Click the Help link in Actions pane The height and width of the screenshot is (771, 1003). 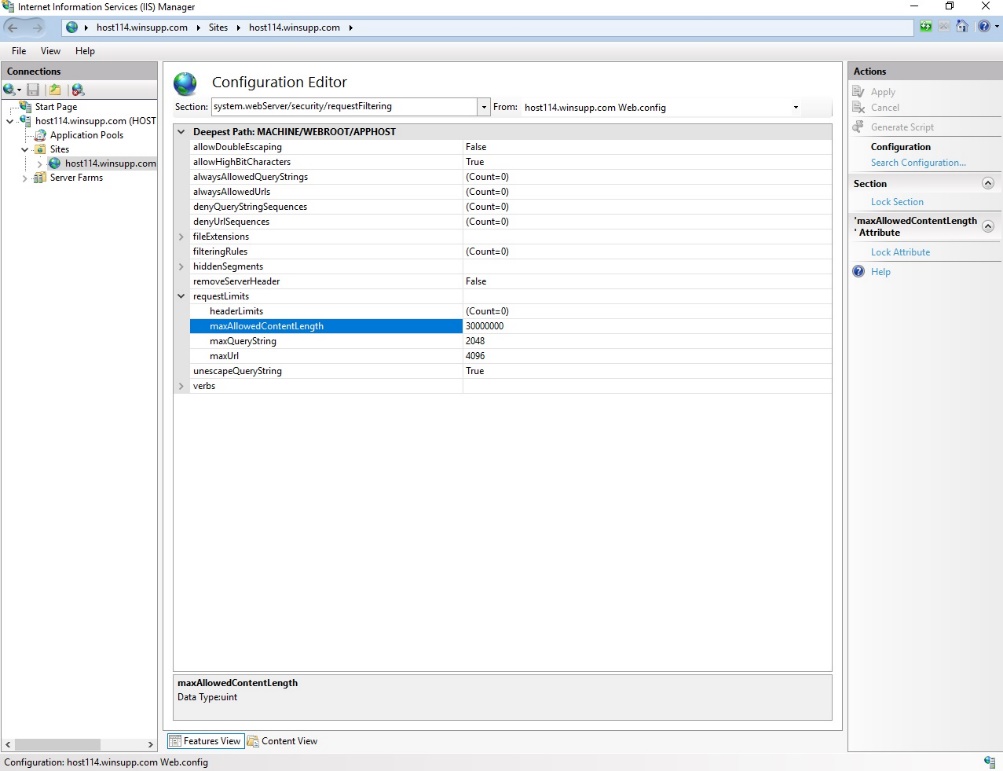pos(880,272)
